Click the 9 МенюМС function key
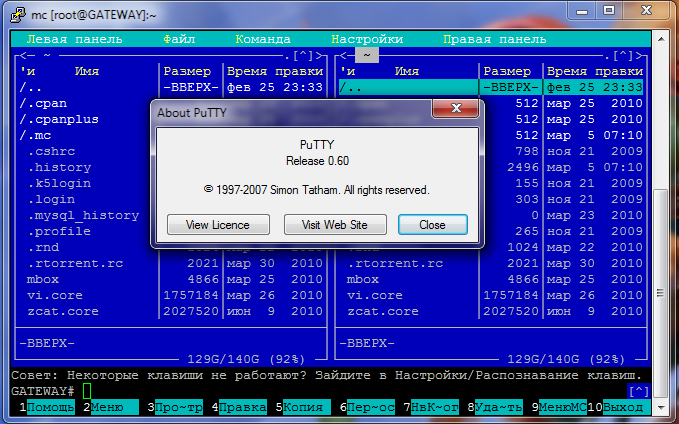 pos(559,407)
